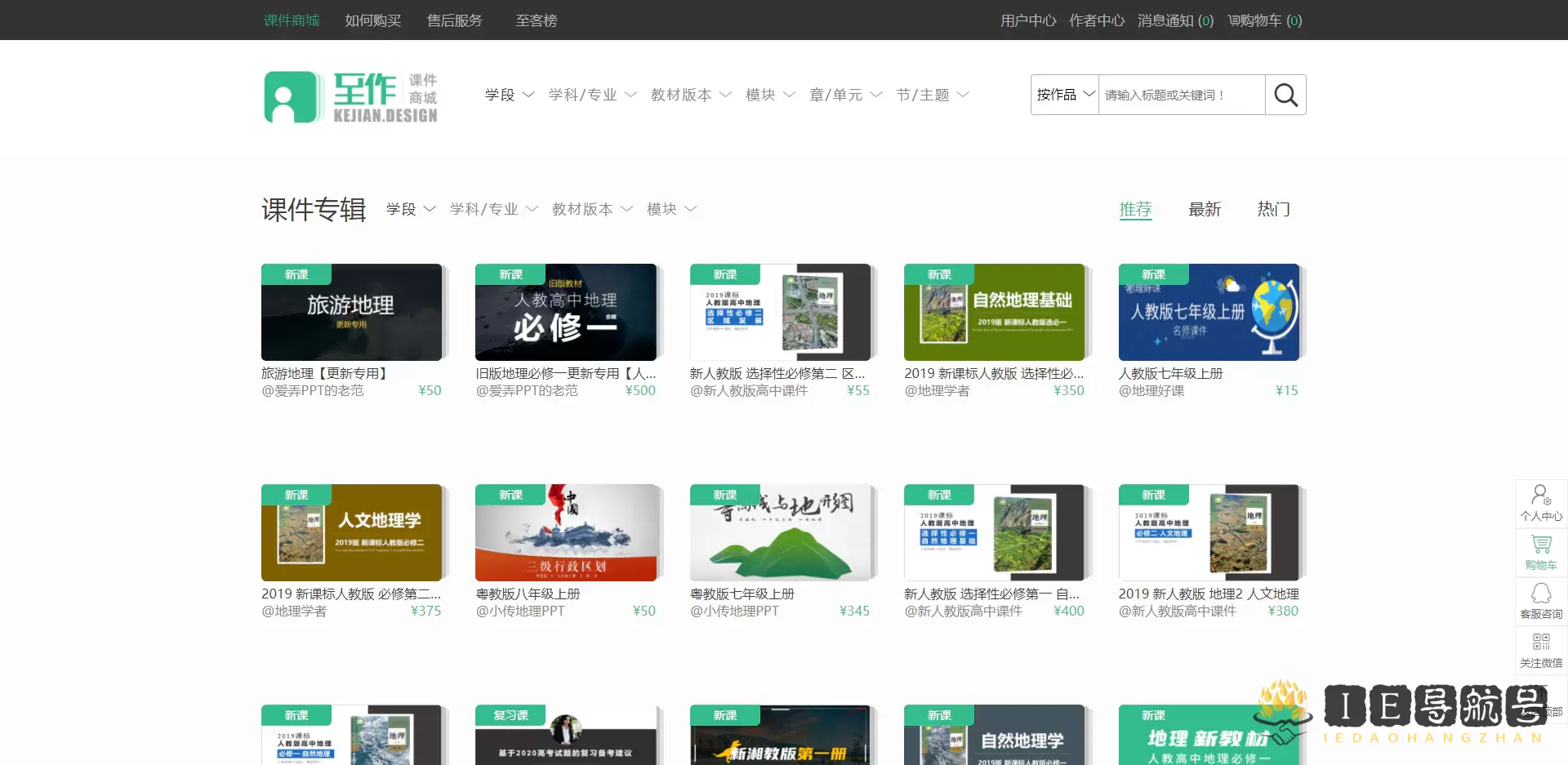Viewport: 1568px width, 765px height.
Task: Open the 个人中心 sidebar icon
Action: [x=1541, y=502]
